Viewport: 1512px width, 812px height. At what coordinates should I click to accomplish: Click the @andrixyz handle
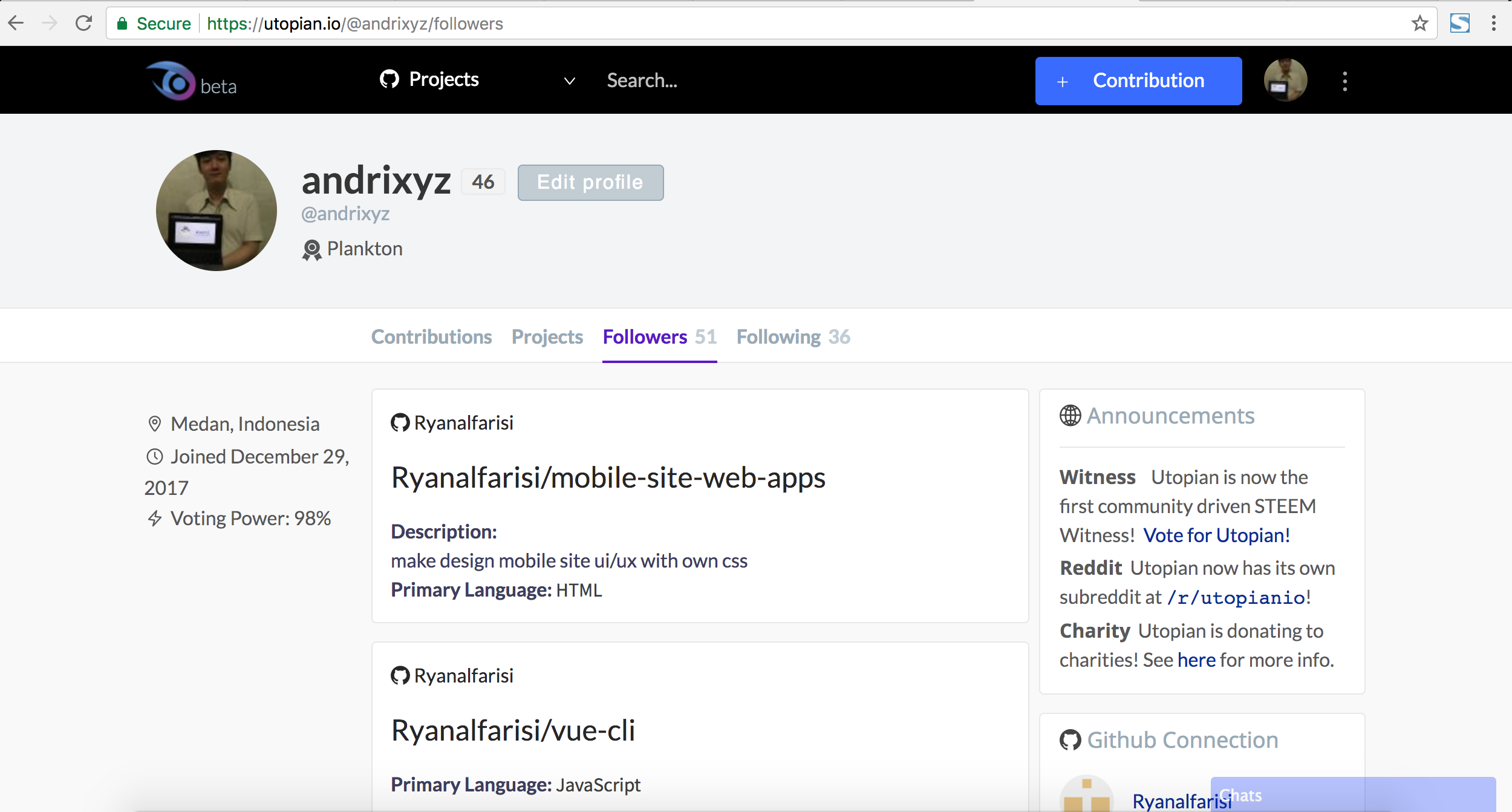[345, 214]
